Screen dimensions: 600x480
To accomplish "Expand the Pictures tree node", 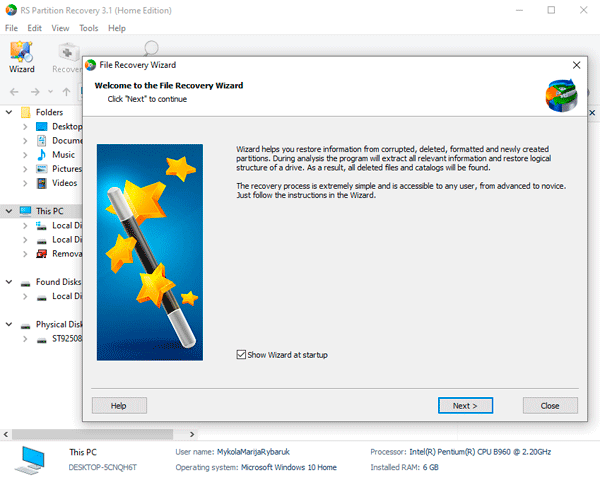I will (x=25, y=169).
